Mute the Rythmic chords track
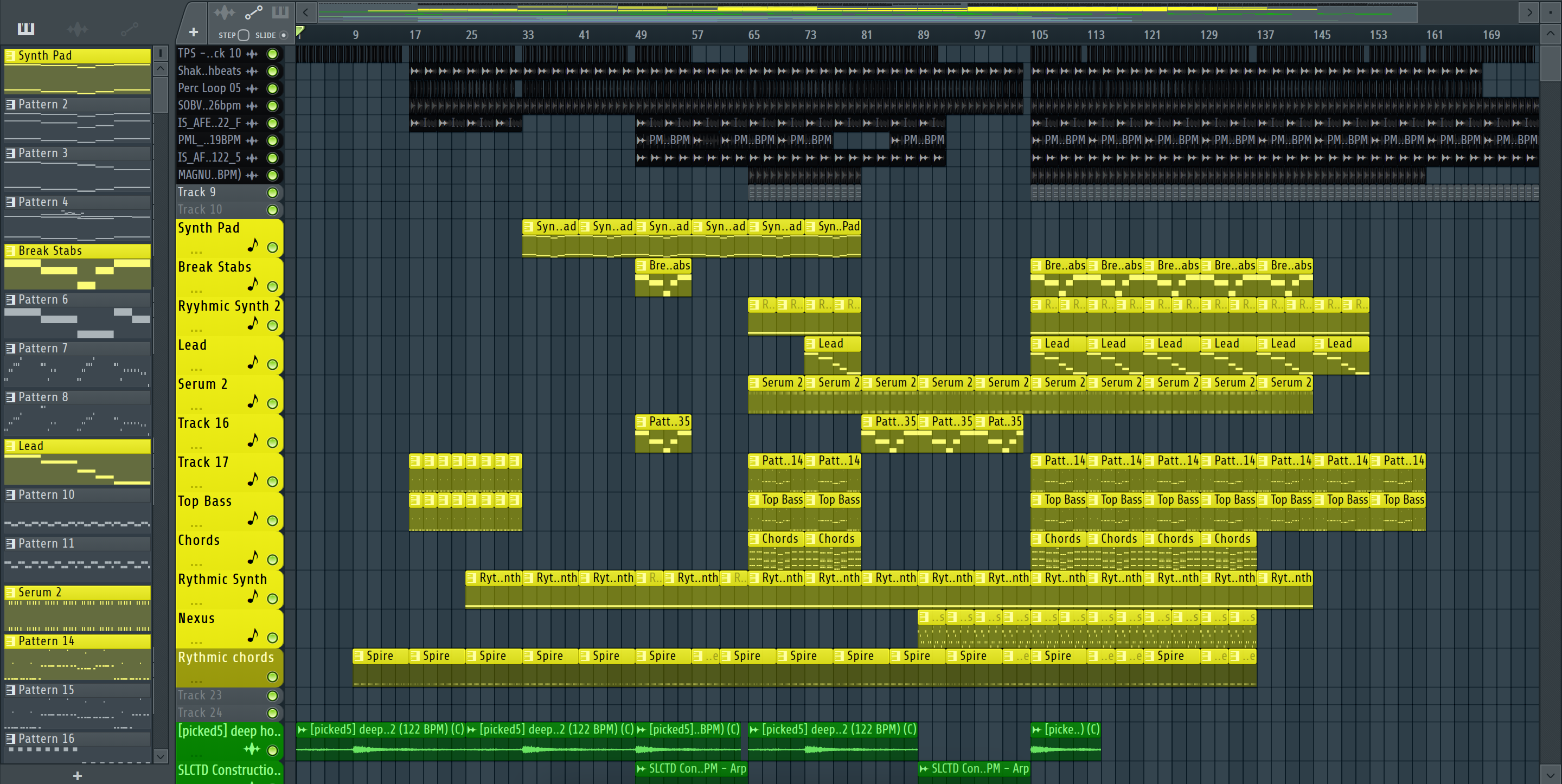This screenshot has height=784, width=1562. pos(273,677)
